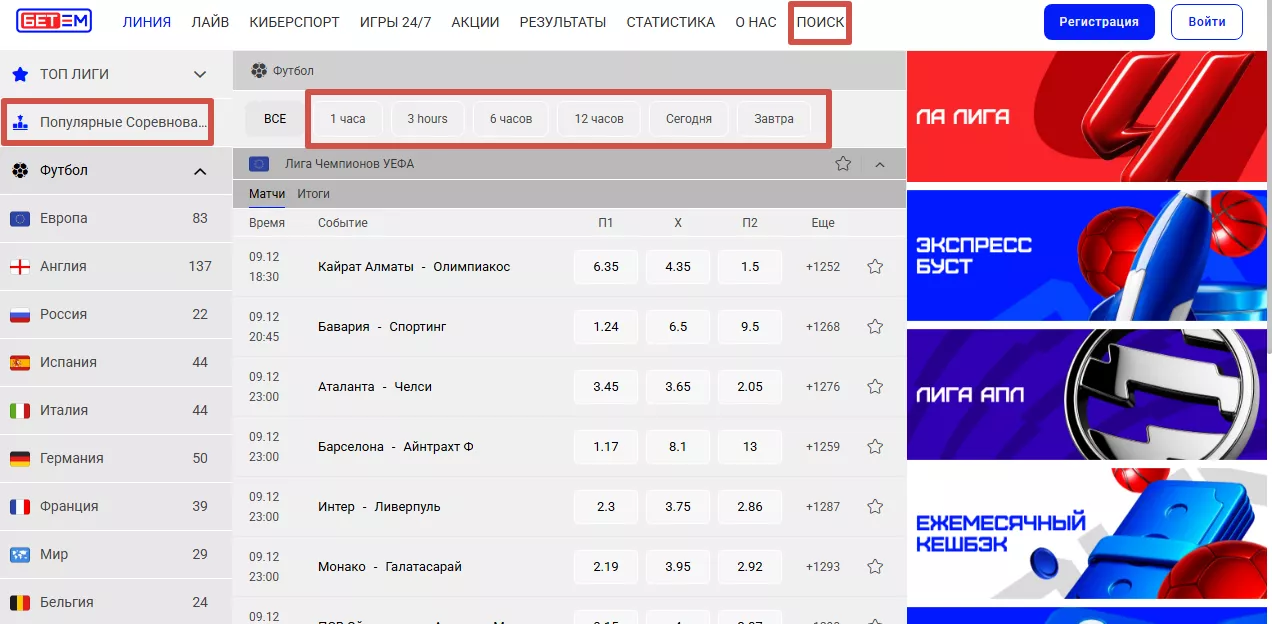The width and height of the screenshot is (1272, 624).
Task: Collapse the Лига Чемпионов УЕФА match list
Action: [x=880, y=163]
